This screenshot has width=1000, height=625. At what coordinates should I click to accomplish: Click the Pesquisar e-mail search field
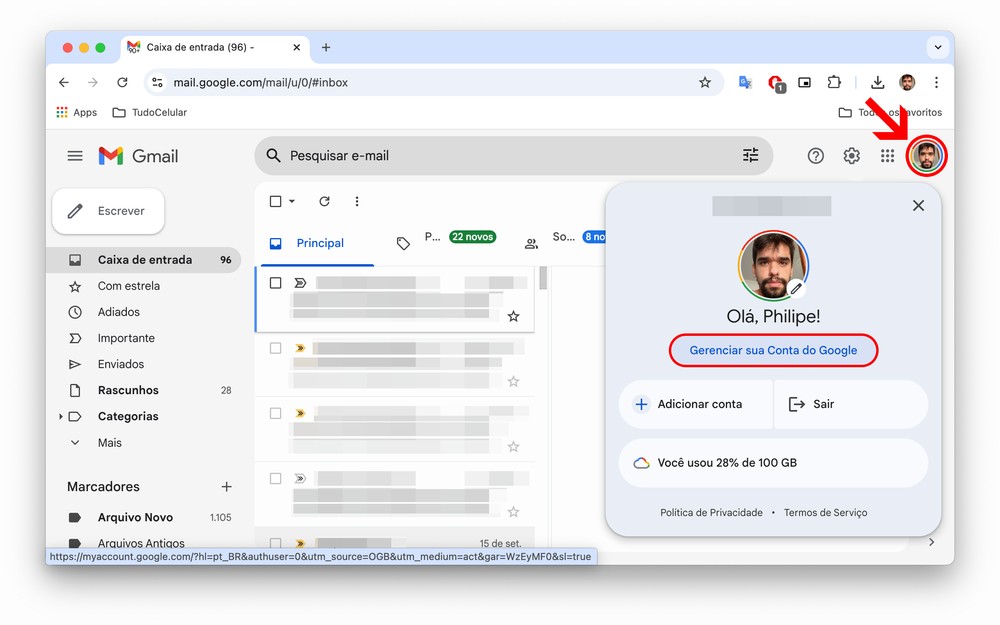500,156
